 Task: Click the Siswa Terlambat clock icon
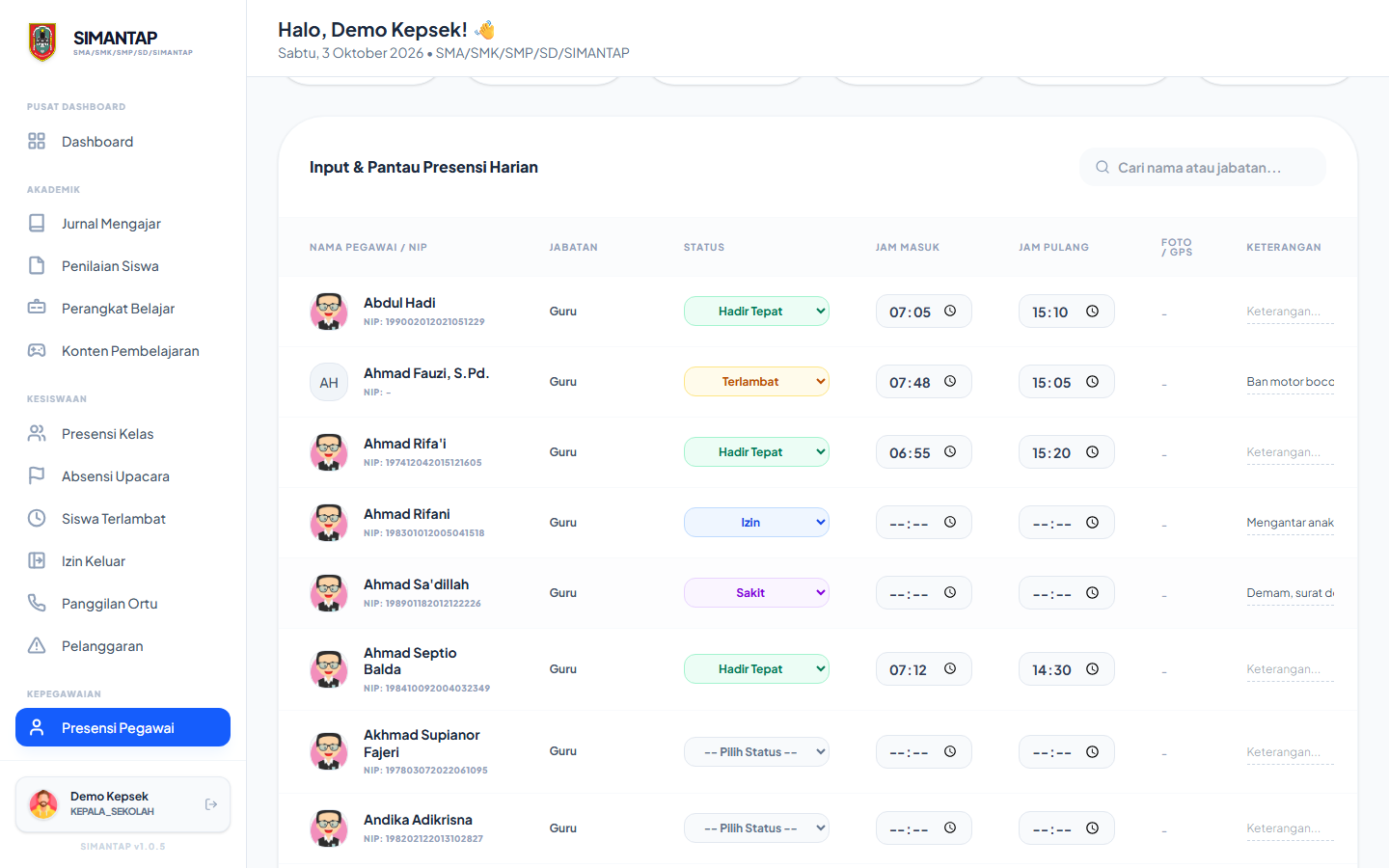[37, 518]
